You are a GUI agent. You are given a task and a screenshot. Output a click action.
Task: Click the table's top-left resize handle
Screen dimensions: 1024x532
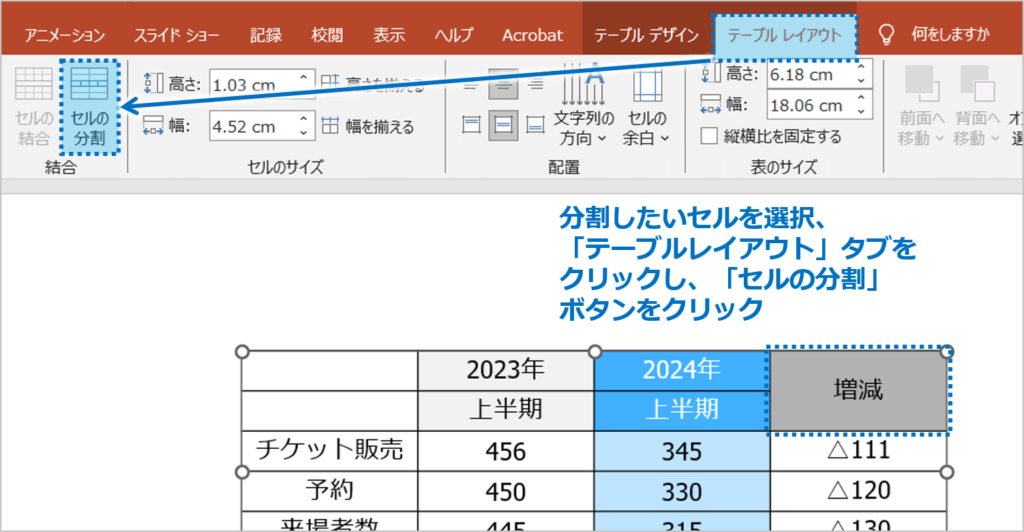tap(242, 352)
